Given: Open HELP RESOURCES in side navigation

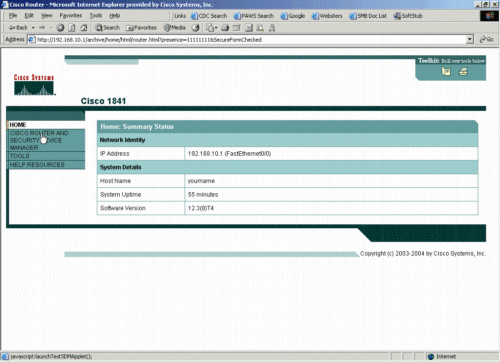Looking at the screenshot, I should [46, 165].
